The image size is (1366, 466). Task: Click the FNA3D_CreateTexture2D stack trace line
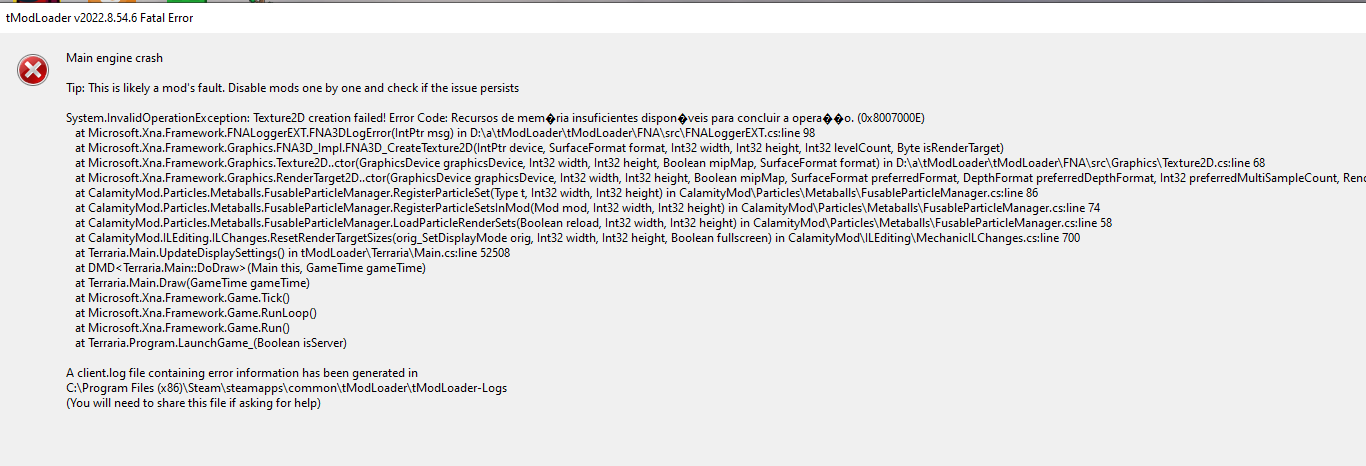click(539, 148)
